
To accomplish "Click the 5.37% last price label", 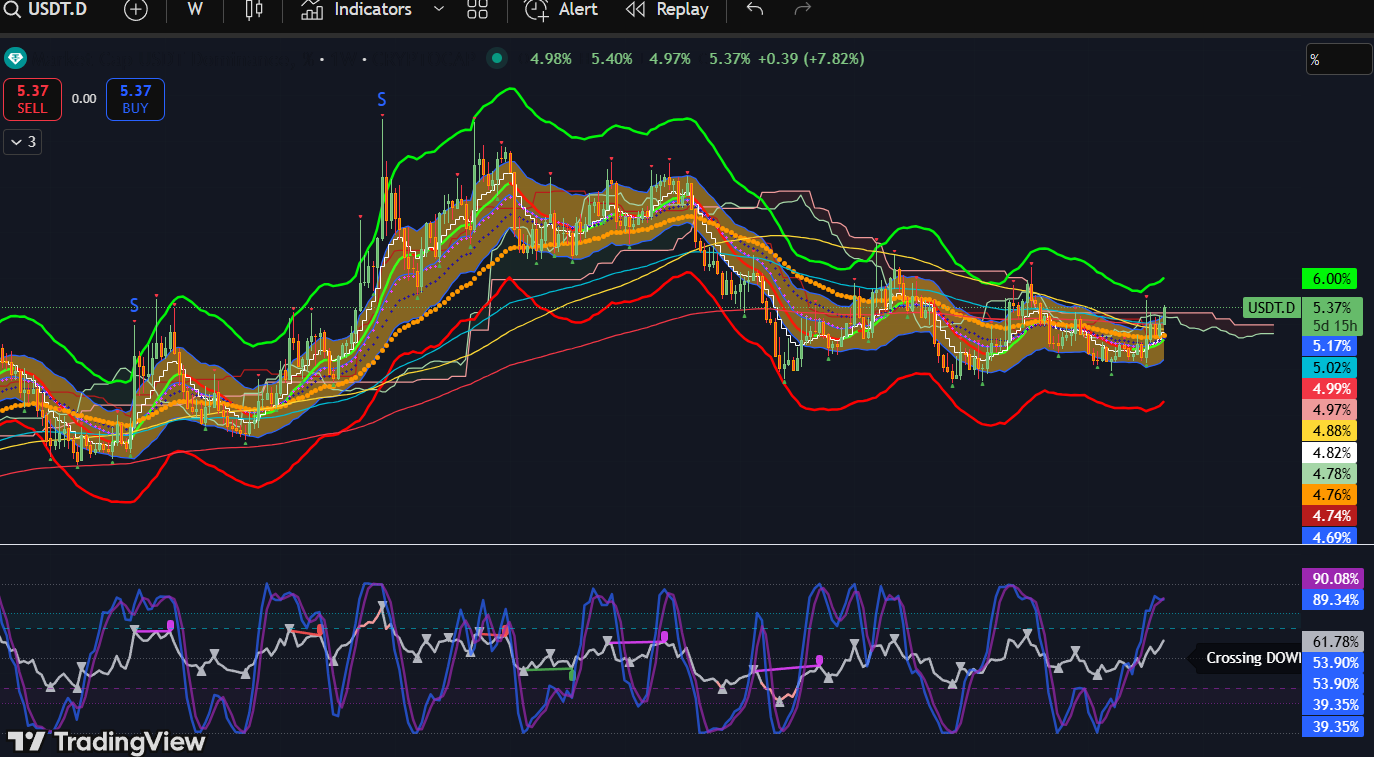I will [1332, 307].
